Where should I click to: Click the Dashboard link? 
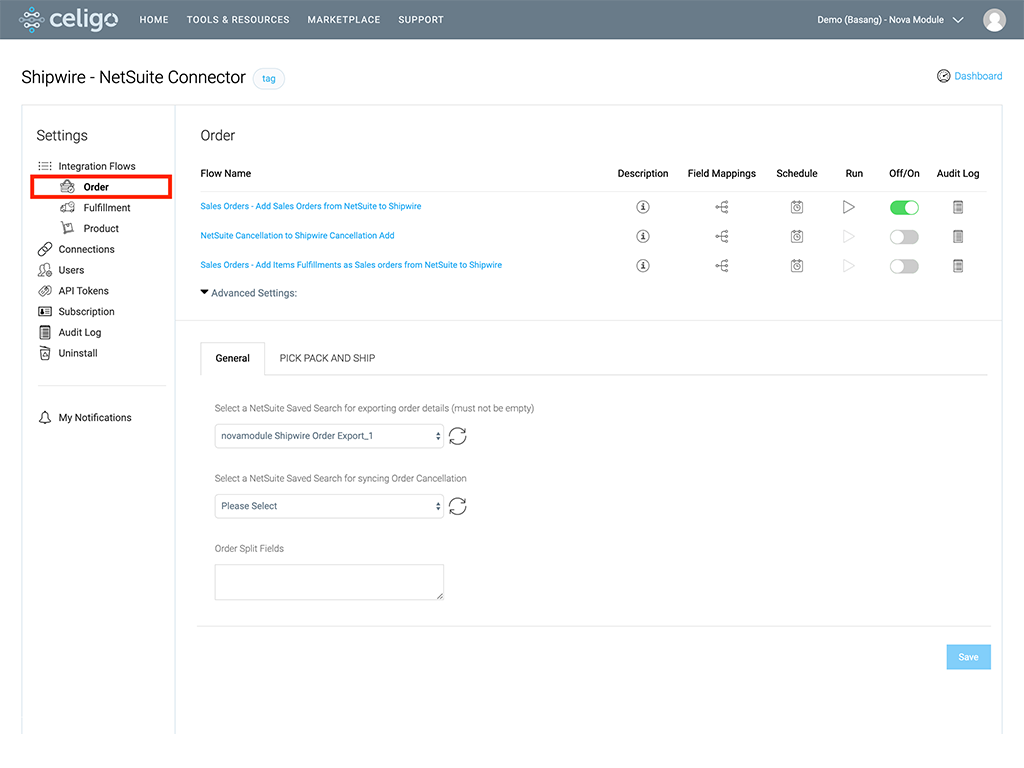point(978,76)
